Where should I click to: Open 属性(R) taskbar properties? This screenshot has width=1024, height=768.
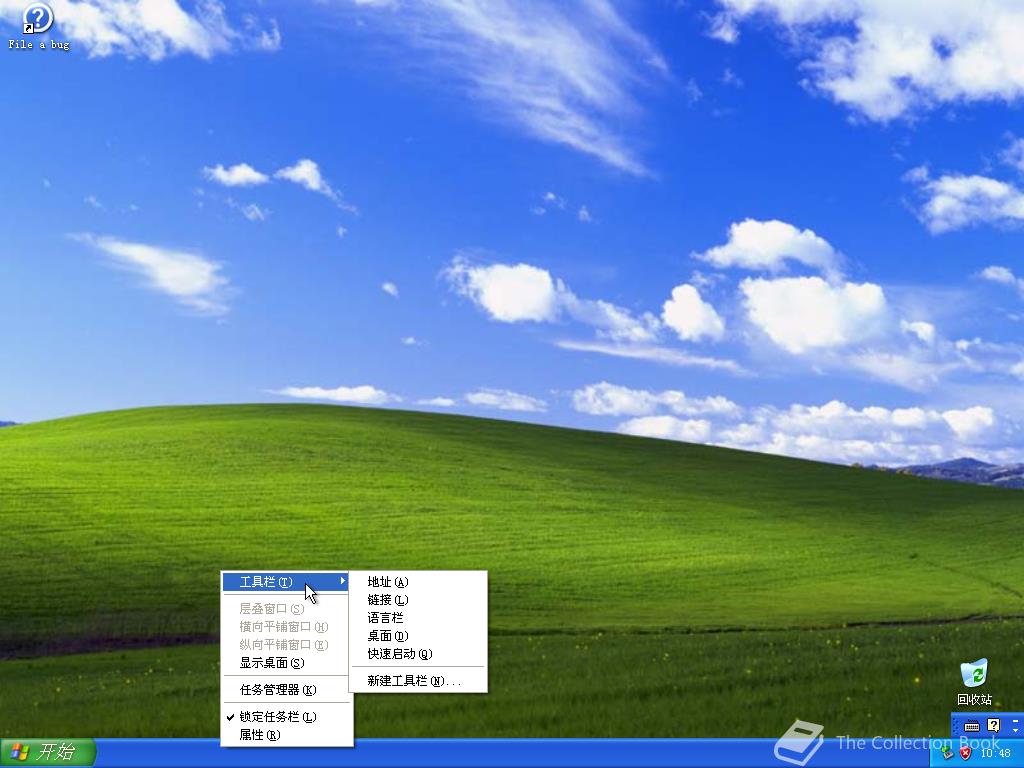pyautogui.click(x=288, y=735)
